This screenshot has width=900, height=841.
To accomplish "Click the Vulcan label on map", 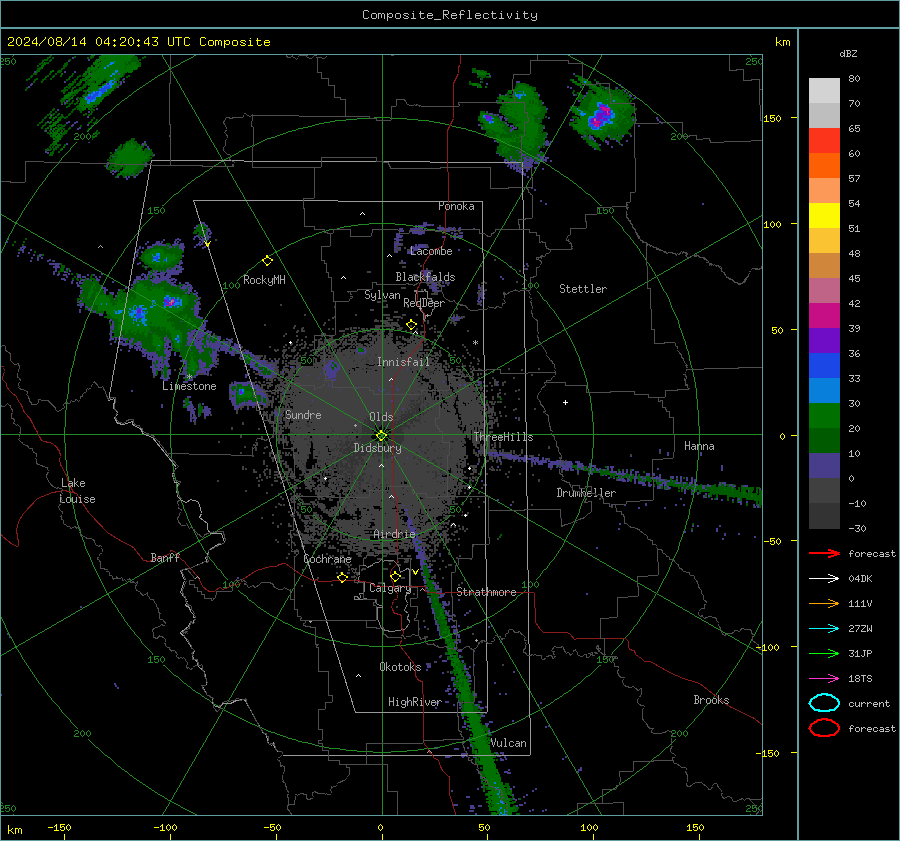I will 508,743.
